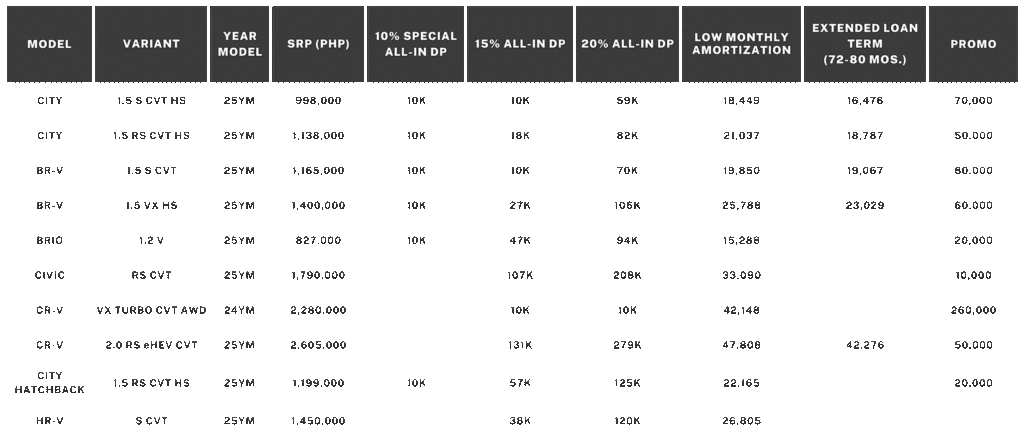
Task: Select the SRP (PHP) column header
Action: 318,44
